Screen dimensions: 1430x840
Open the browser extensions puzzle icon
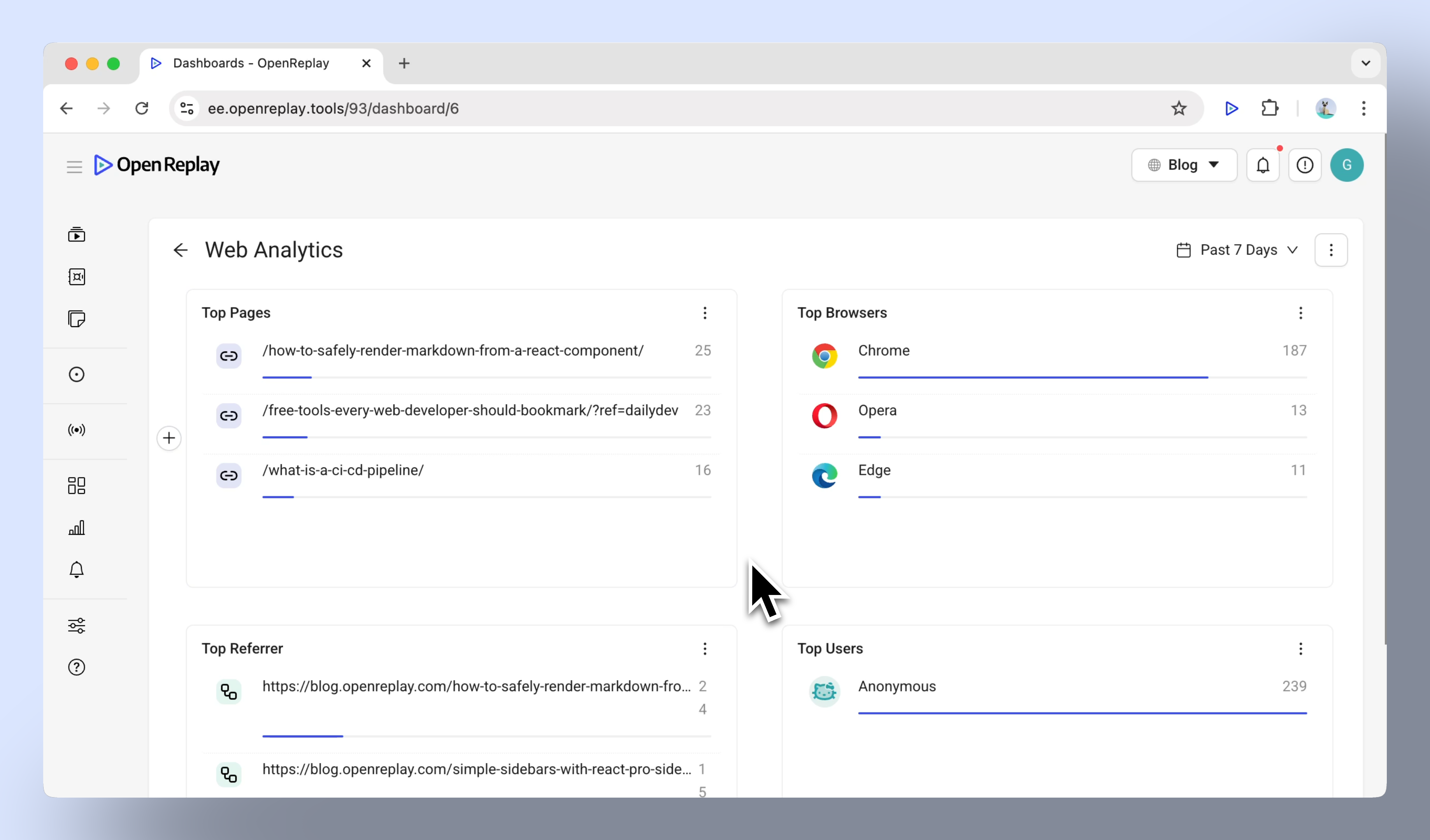(1270, 108)
